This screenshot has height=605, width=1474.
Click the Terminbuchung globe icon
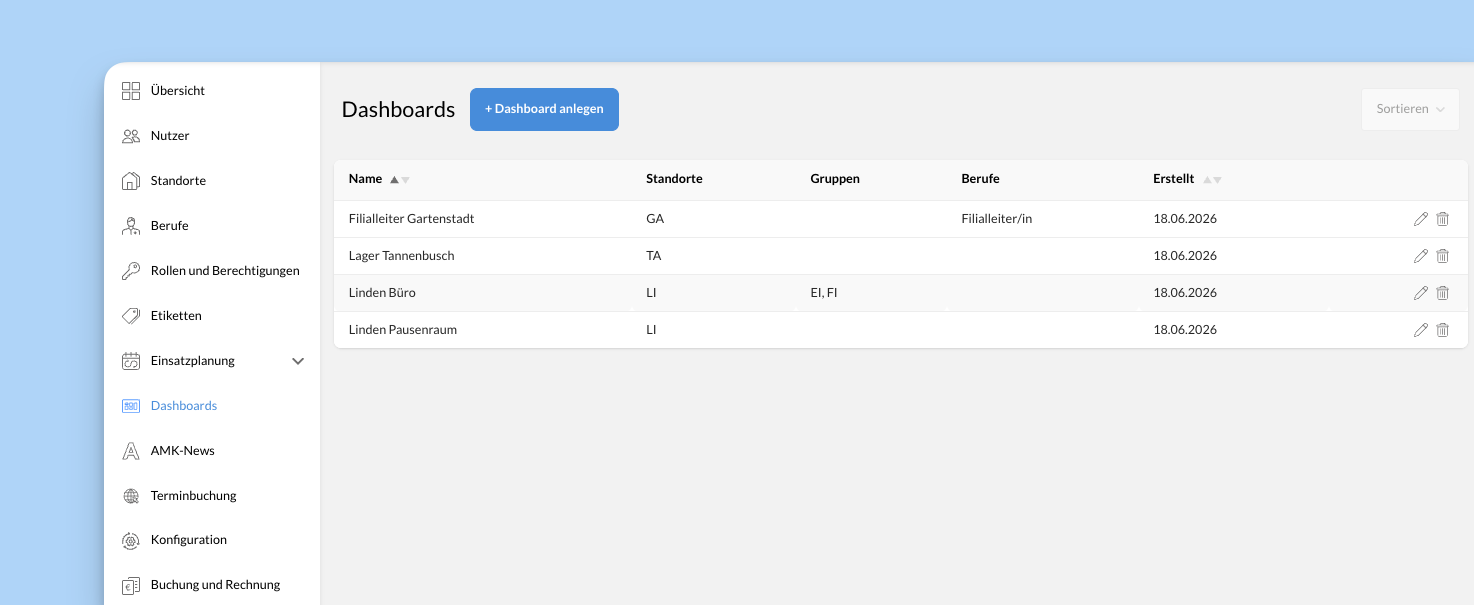131,496
